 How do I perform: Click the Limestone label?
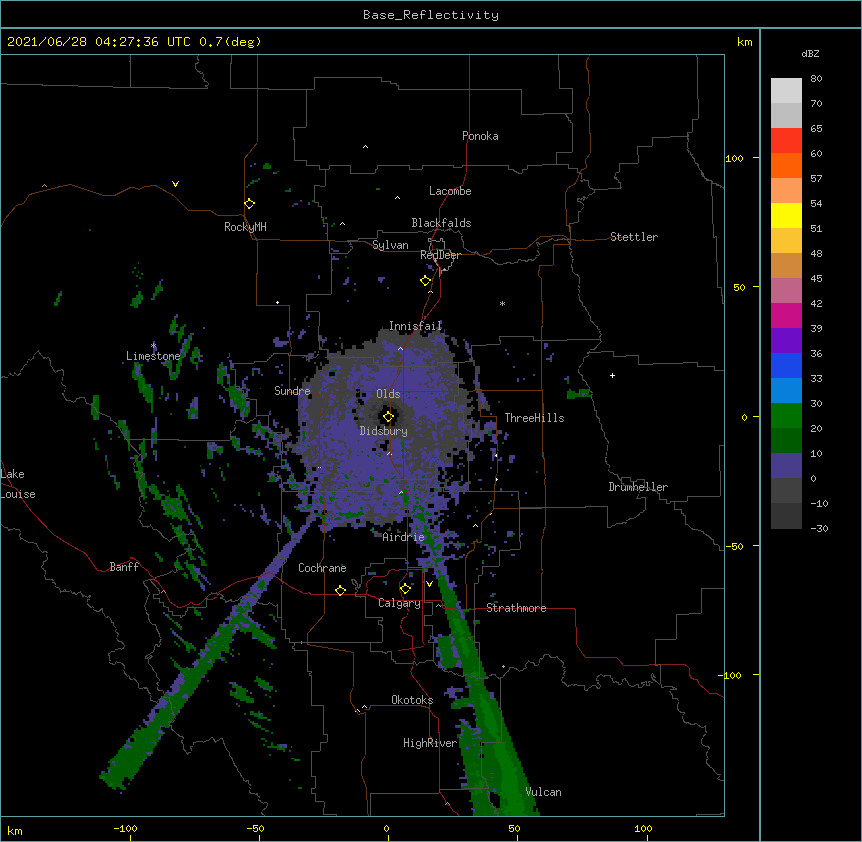[153, 356]
